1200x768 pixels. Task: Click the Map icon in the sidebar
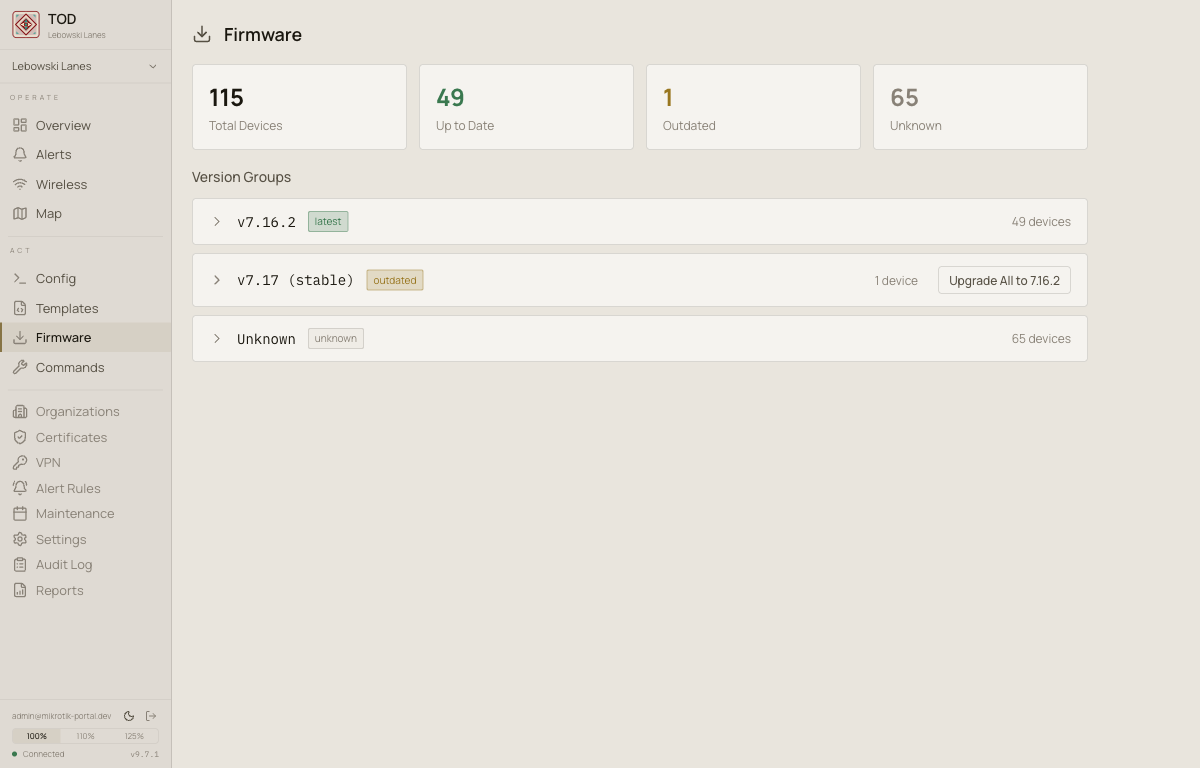point(20,213)
